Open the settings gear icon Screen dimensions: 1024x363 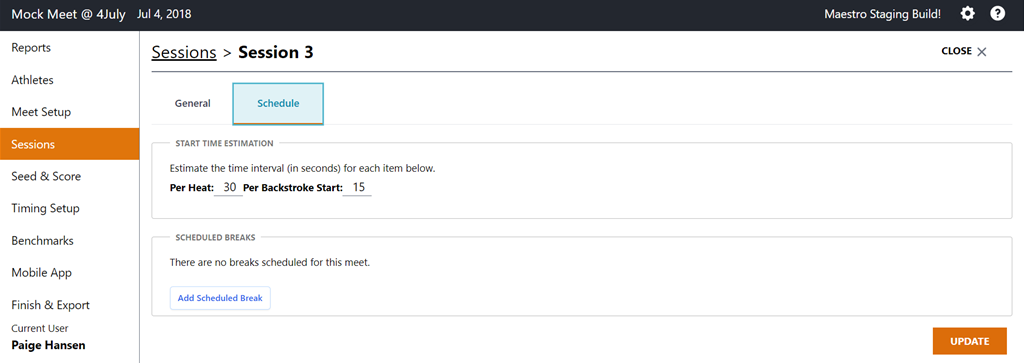(967, 14)
